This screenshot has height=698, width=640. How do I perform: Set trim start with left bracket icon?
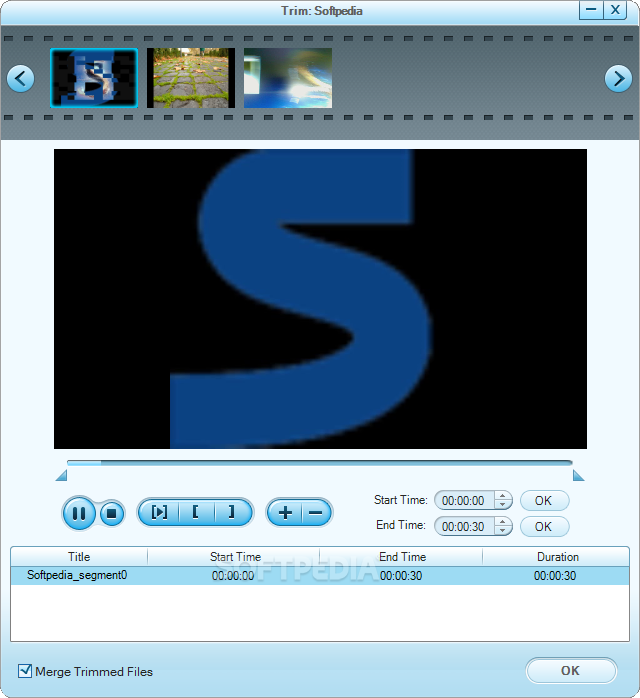tap(196, 512)
